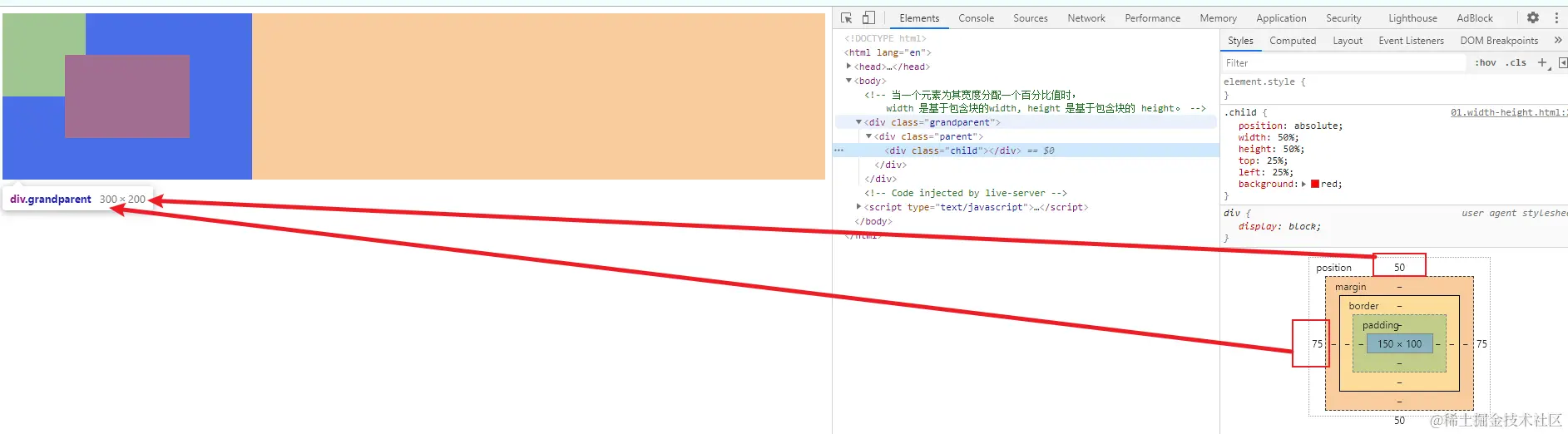The image size is (1568, 434).
Task: Click the new style rule plus icon
Action: [x=1543, y=62]
